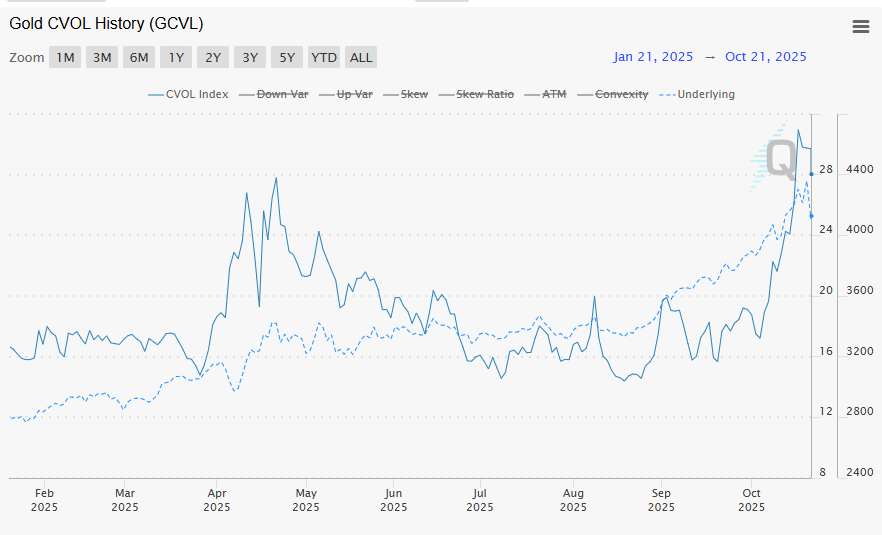The width and height of the screenshot is (882, 535).
Task: Click the 'Gold CVOL History (GCVL)' title
Action: [x=106, y=24]
